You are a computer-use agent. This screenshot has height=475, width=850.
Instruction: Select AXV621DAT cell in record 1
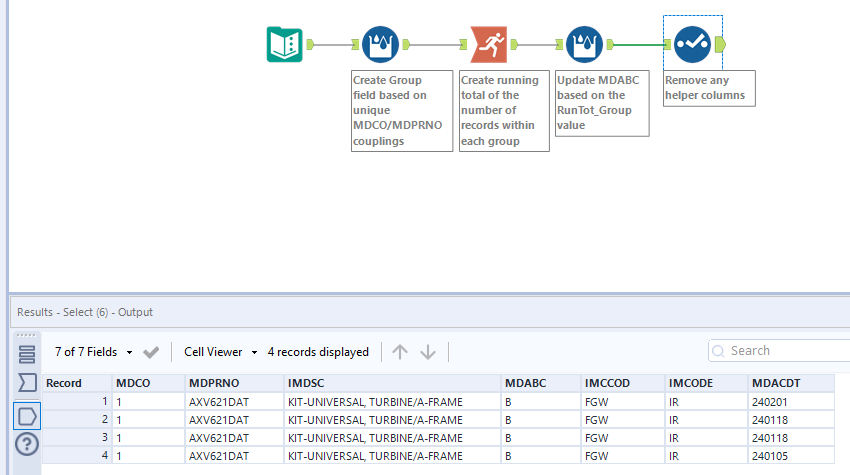234,402
